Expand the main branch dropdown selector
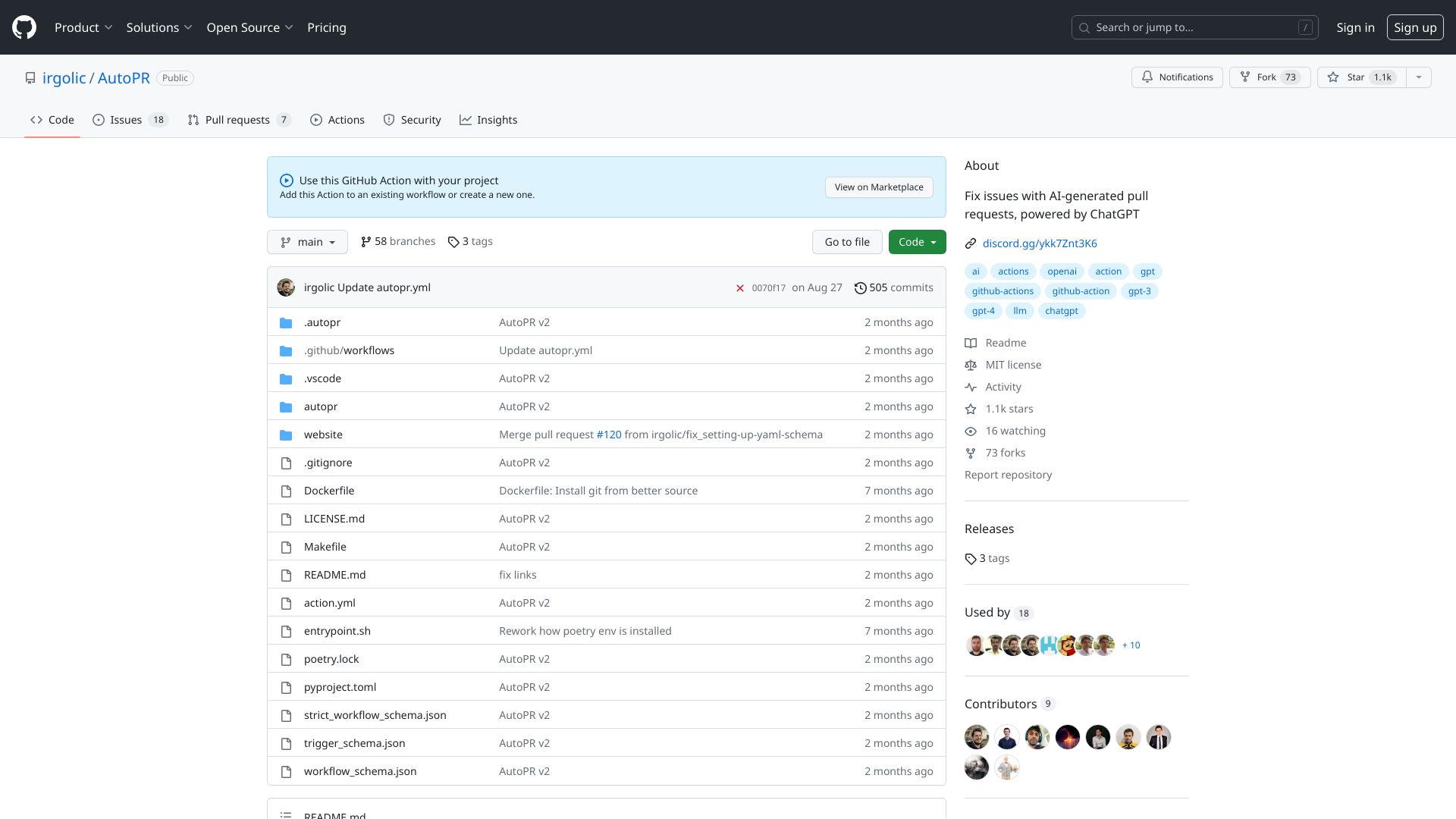Screen dimensions: 1456x819 click(307, 241)
